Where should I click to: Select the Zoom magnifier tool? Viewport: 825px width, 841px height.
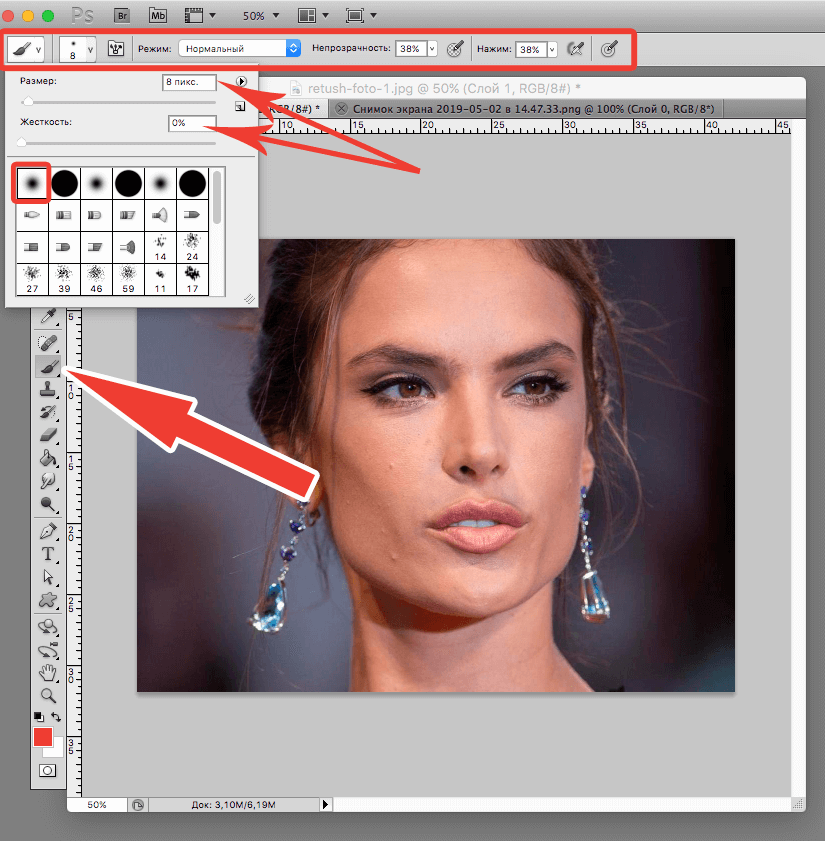[48, 696]
